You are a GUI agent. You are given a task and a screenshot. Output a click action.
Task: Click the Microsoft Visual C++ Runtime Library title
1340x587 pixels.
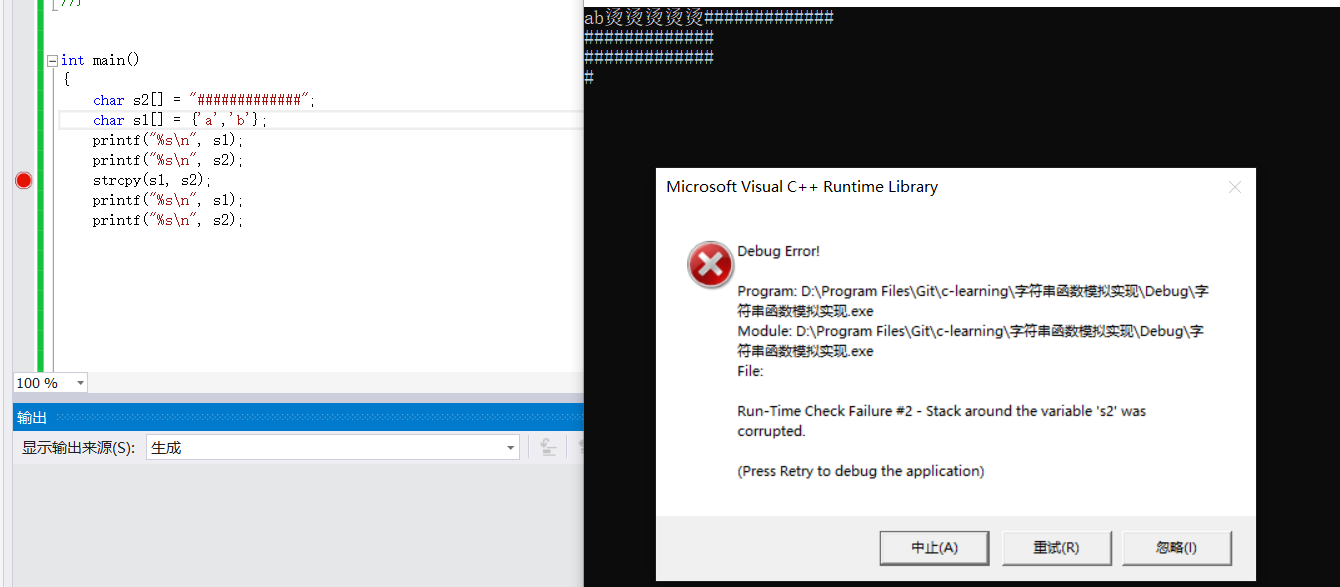pyautogui.click(x=802, y=187)
